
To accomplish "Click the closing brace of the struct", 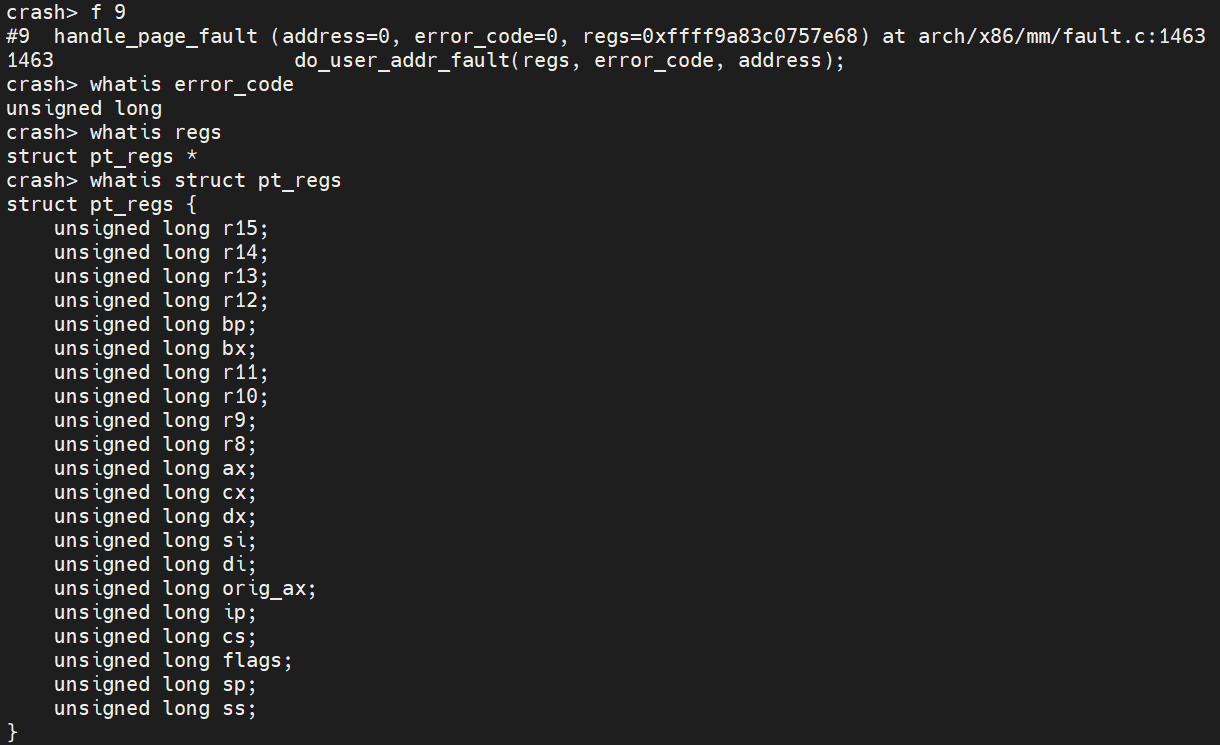I will (x=12, y=732).
